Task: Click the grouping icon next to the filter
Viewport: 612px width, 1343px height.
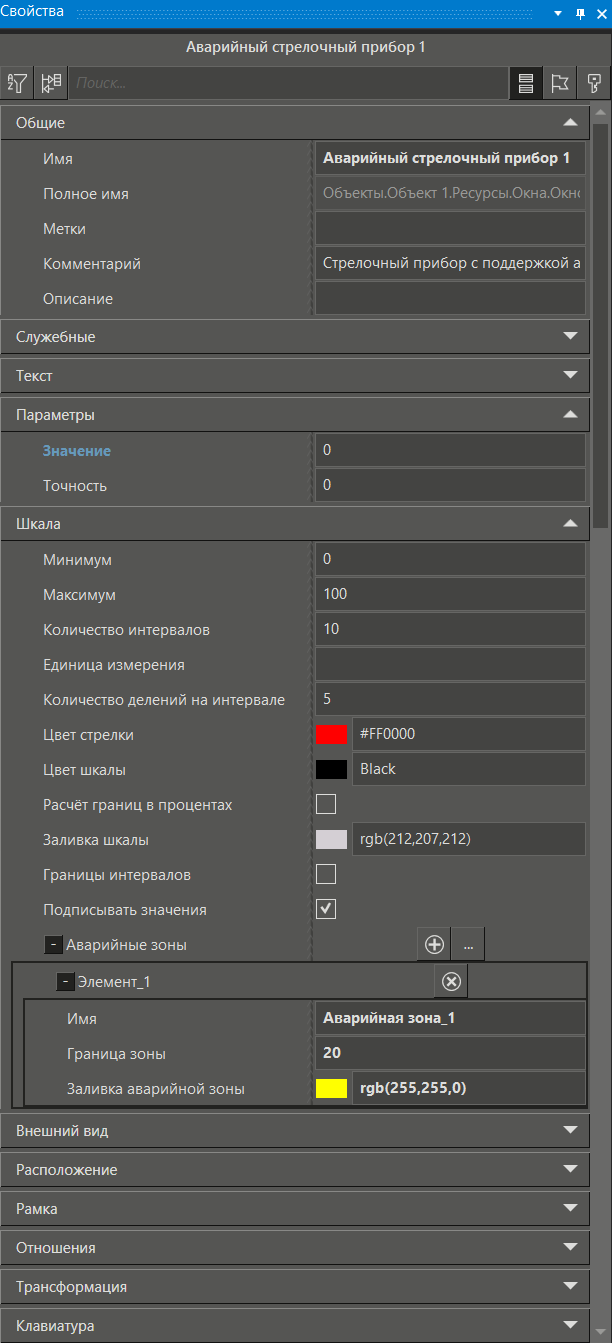Action: (x=50, y=83)
